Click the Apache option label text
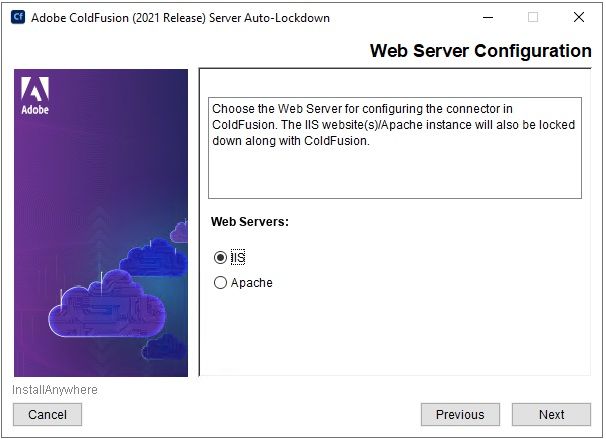 (x=252, y=283)
